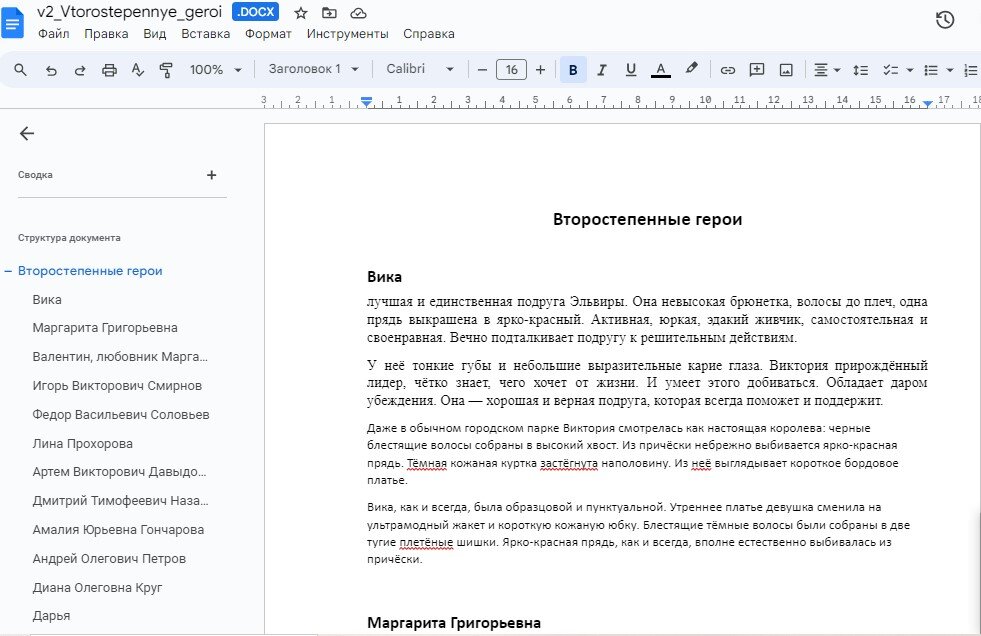Click the left indent marker on ruler
Image resolution: width=981 pixels, height=636 pixels.
point(367,102)
